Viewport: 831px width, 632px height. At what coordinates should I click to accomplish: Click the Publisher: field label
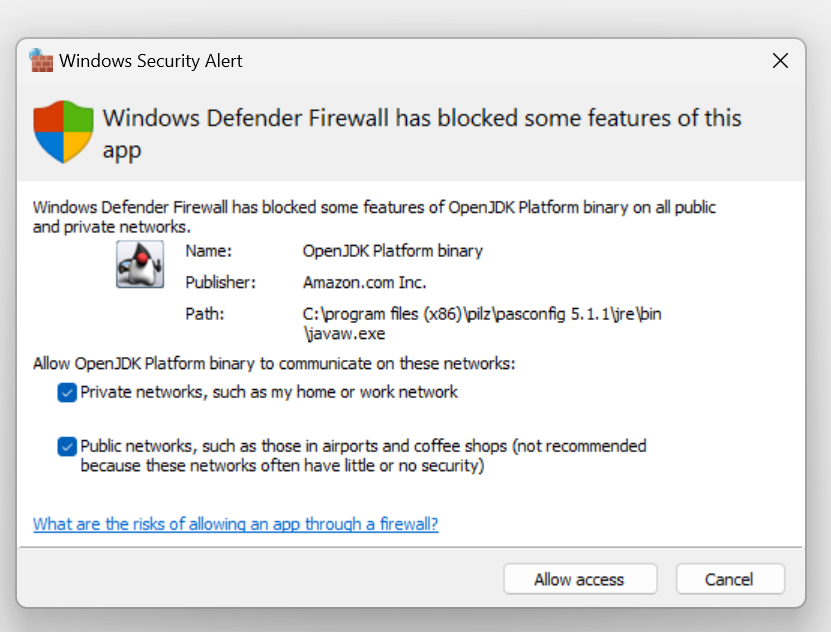[220, 282]
